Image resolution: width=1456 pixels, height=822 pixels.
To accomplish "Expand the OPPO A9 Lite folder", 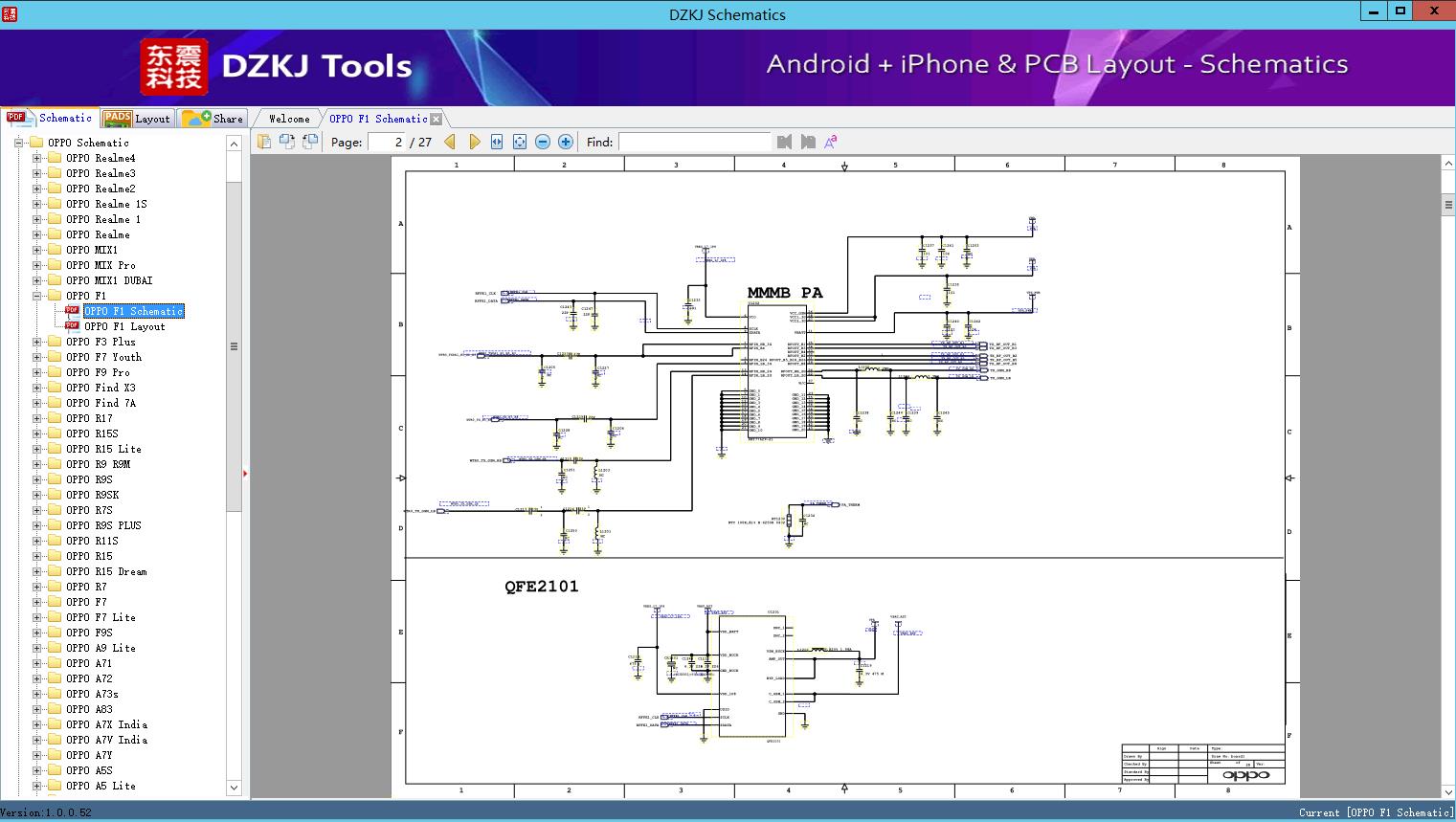I will (x=36, y=648).
